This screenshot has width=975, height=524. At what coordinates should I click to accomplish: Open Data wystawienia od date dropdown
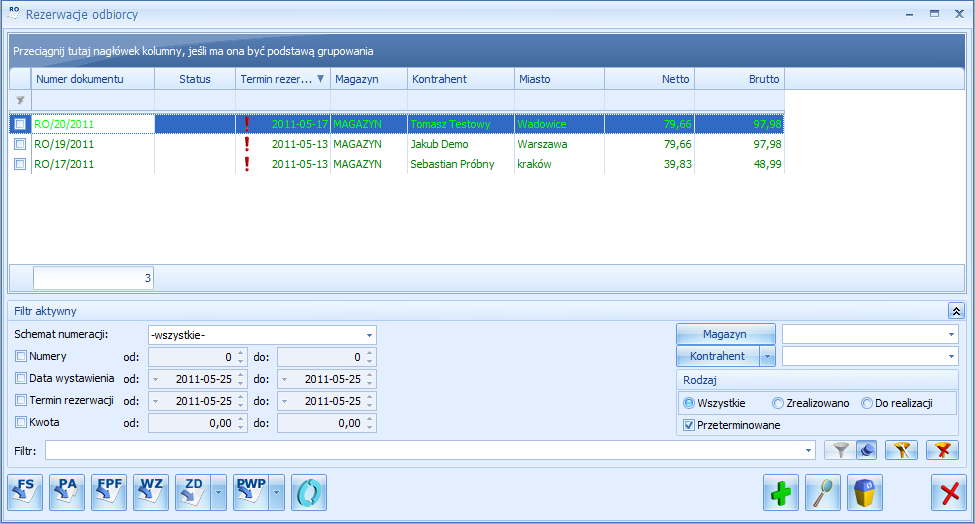coord(155,379)
